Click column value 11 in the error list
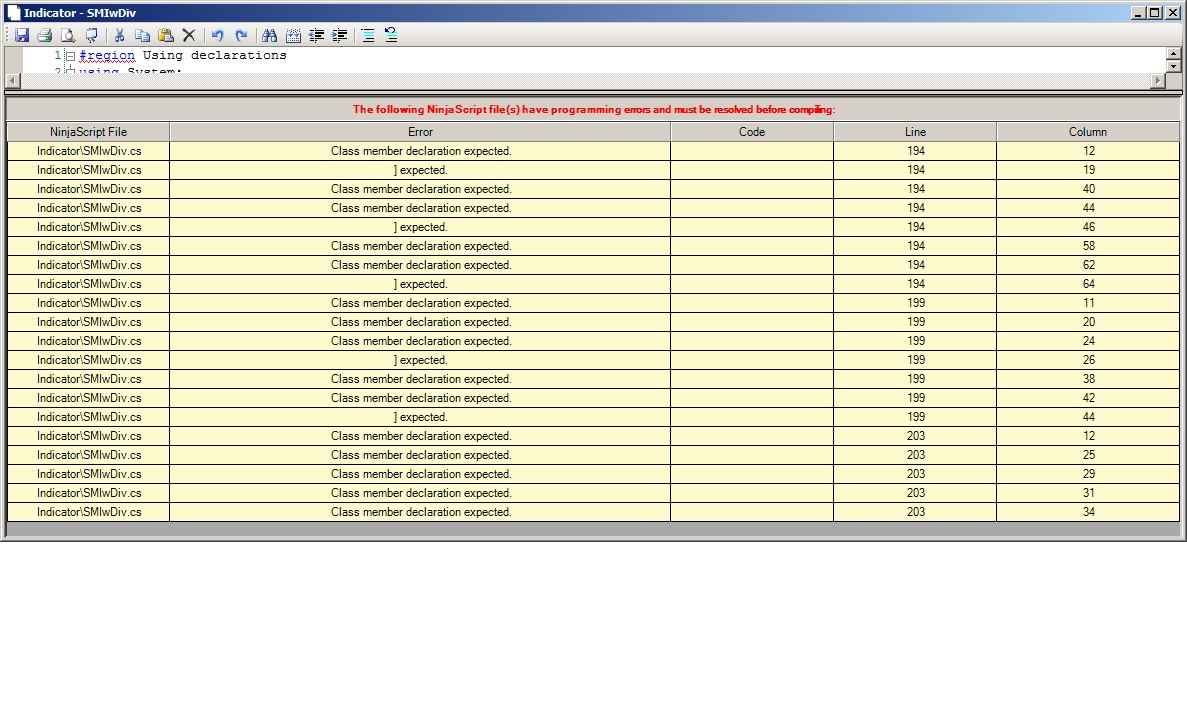Viewport: 1187px width, 720px height. tap(1089, 303)
